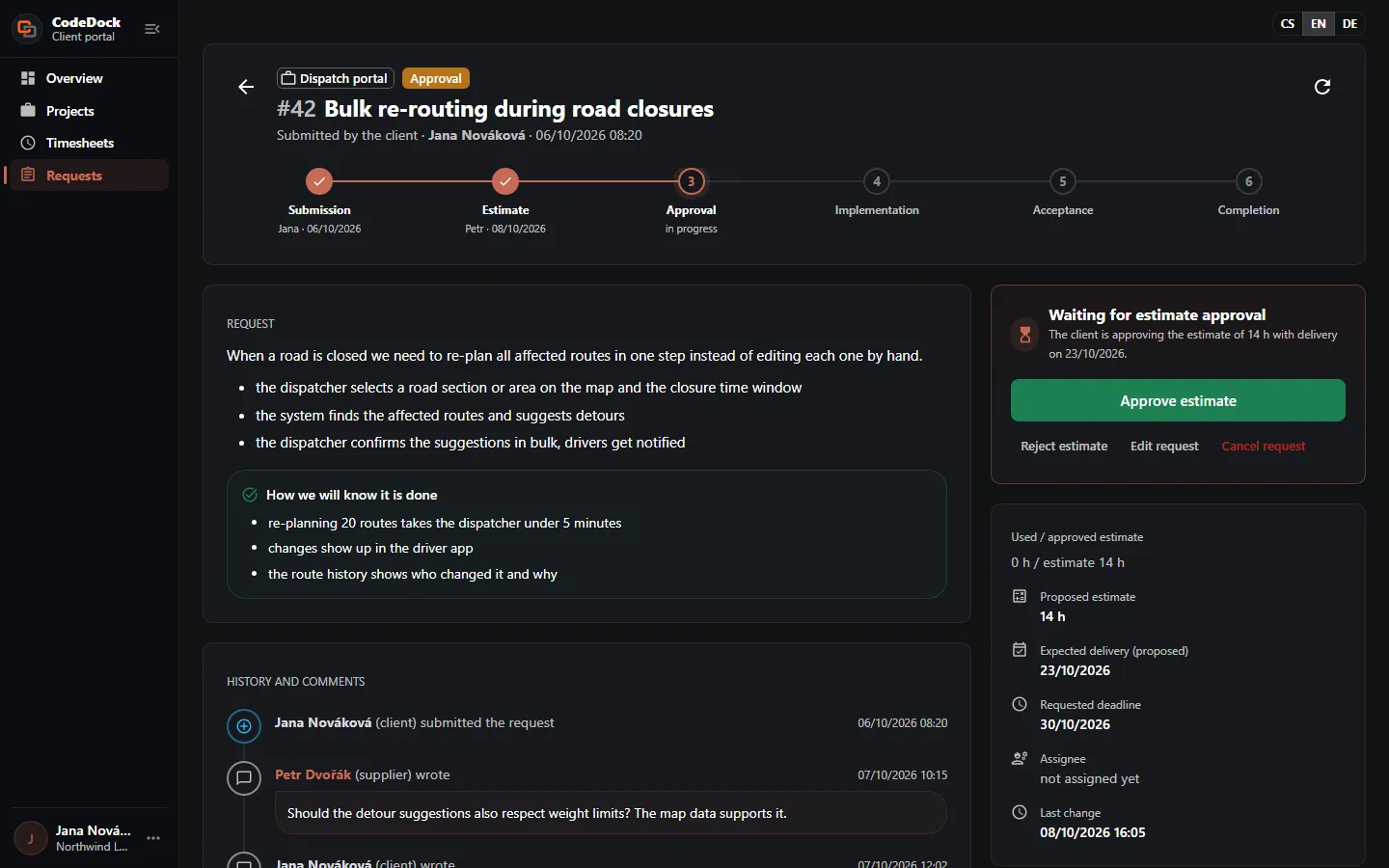This screenshot has height=868, width=1389.
Task: Select the Estimate step marker
Action: pos(505,181)
